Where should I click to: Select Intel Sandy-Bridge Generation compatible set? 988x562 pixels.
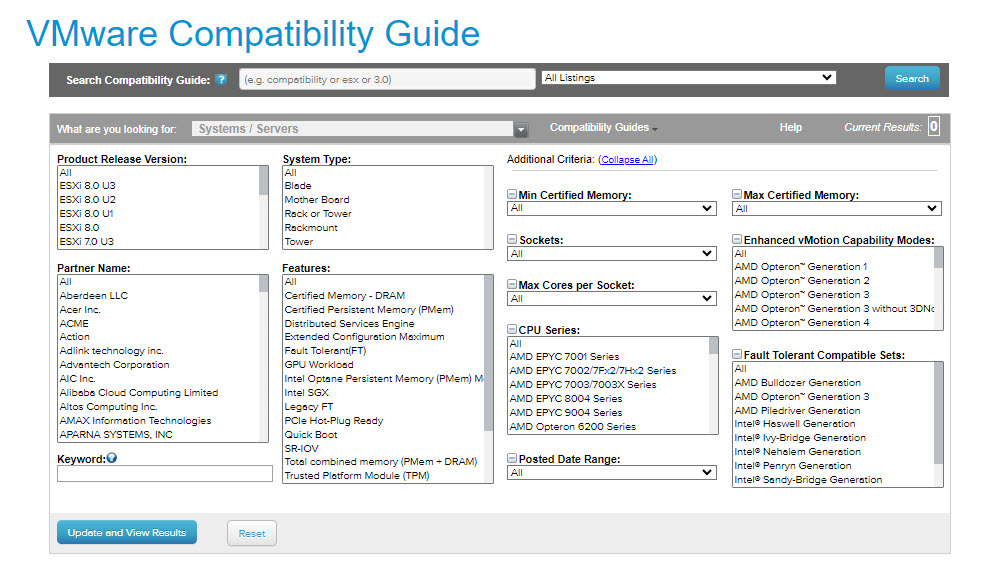click(x=808, y=480)
